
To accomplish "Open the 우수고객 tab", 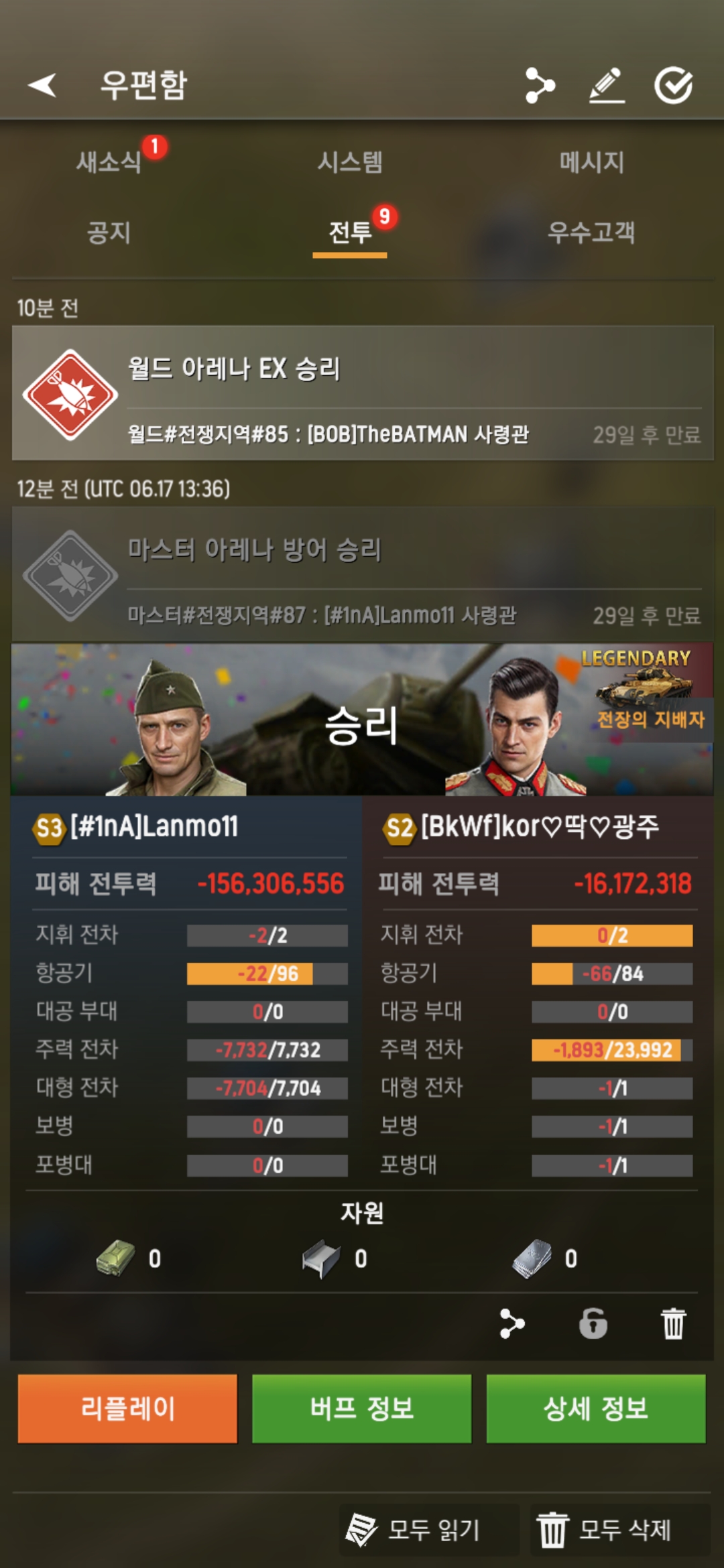I will pyautogui.click(x=591, y=233).
